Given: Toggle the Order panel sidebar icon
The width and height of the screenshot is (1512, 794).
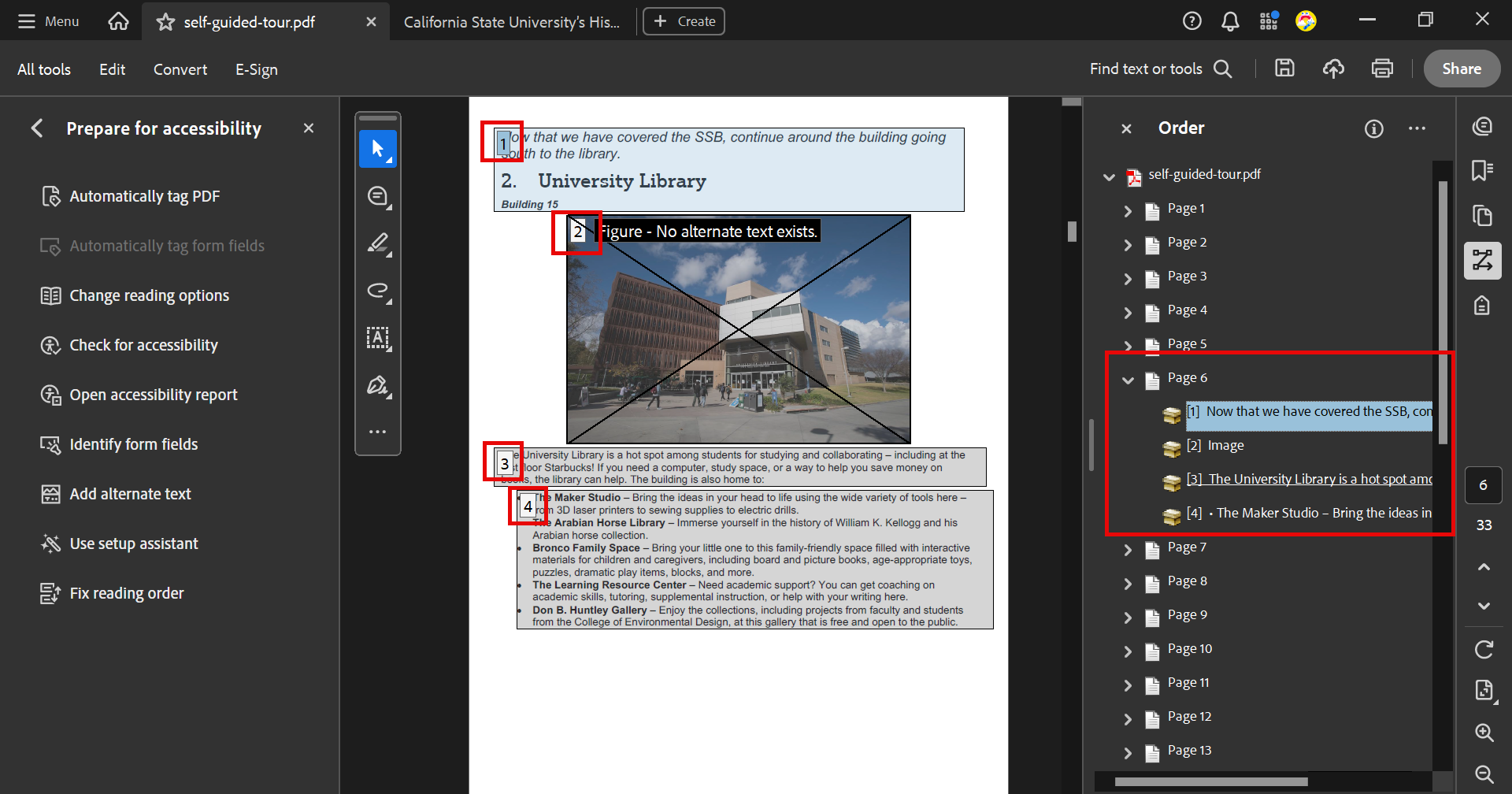Looking at the screenshot, I should point(1483,261).
